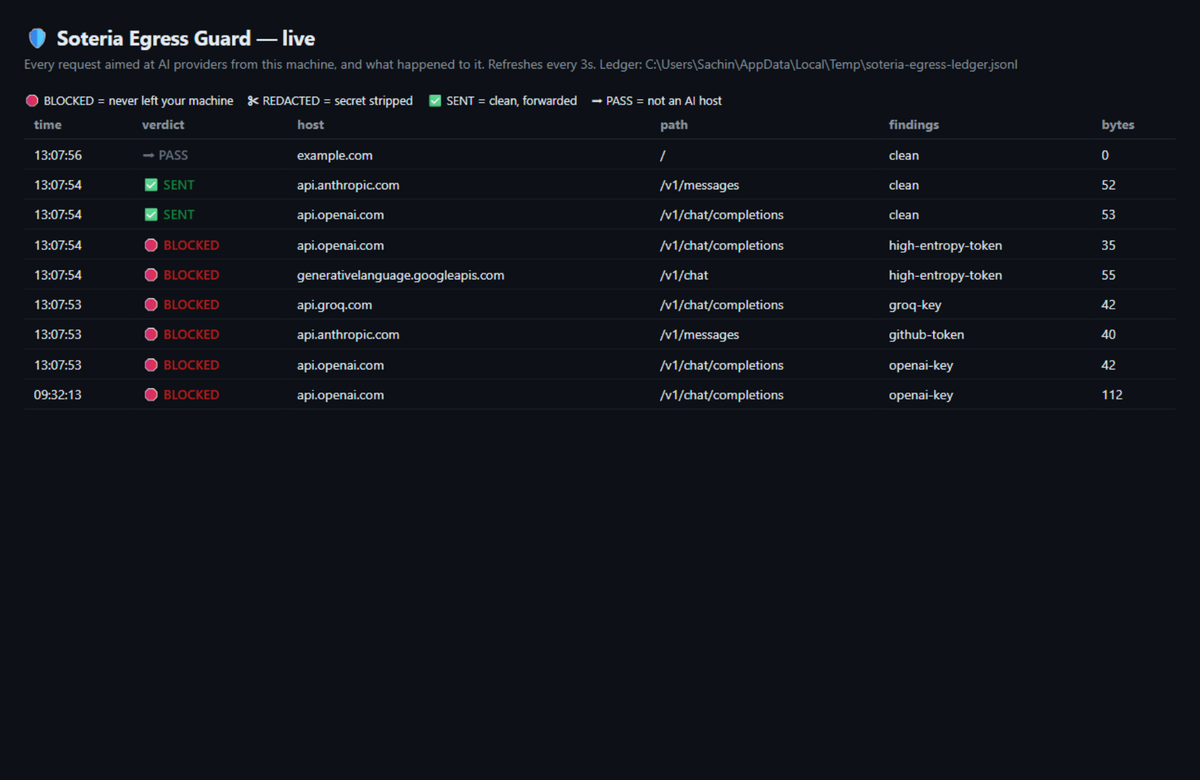Select the 'path' column header
Screen dimensions: 1200x780
(674, 125)
